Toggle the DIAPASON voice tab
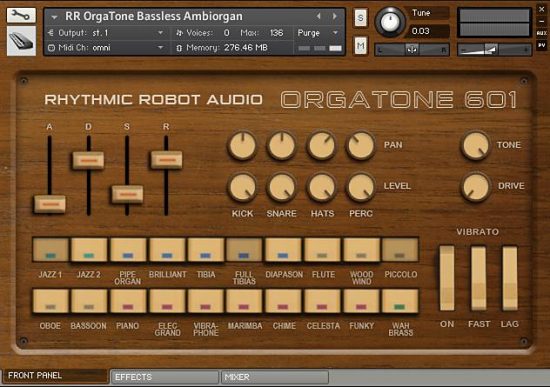 pos(283,250)
